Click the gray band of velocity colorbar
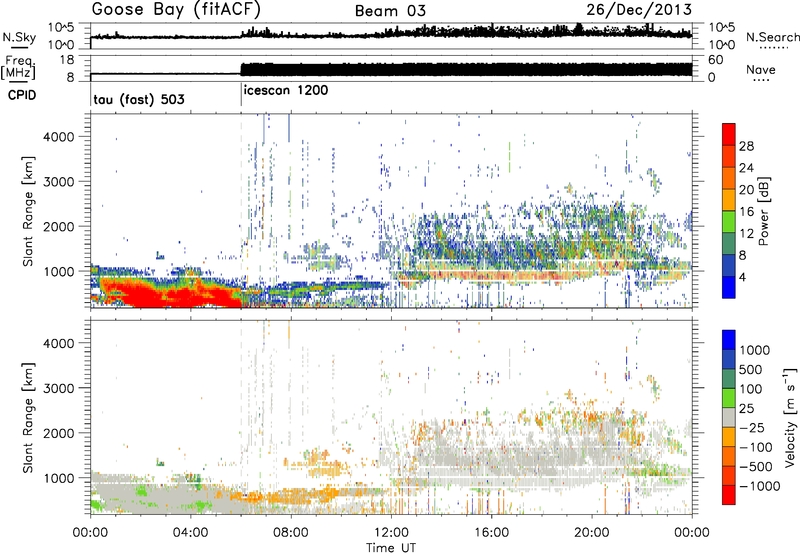This screenshot has width=800, height=554. click(x=729, y=417)
